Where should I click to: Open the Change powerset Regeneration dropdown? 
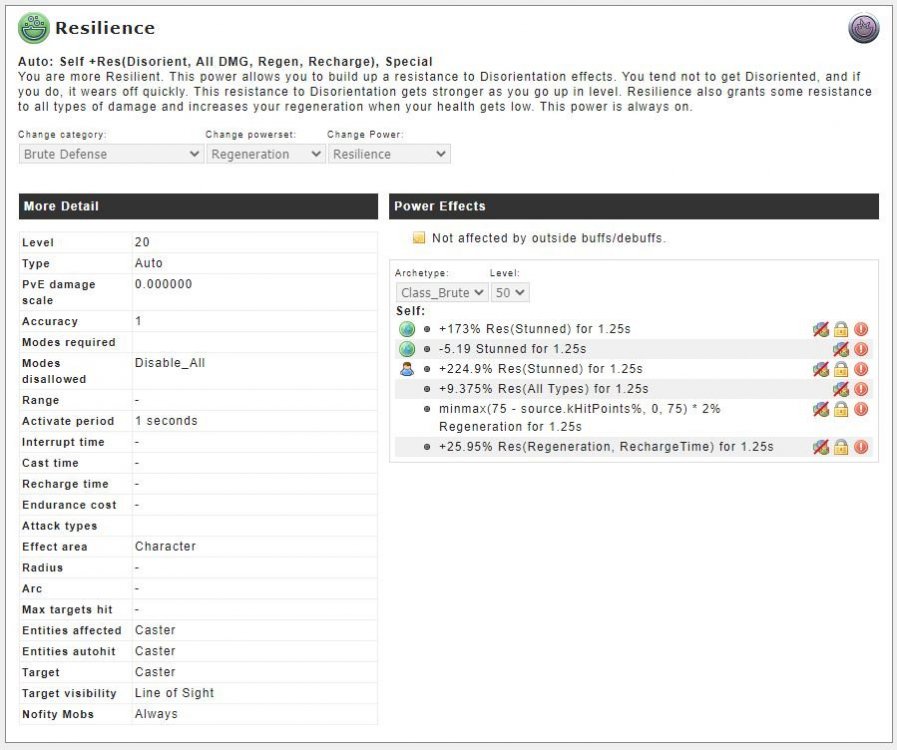266,154
